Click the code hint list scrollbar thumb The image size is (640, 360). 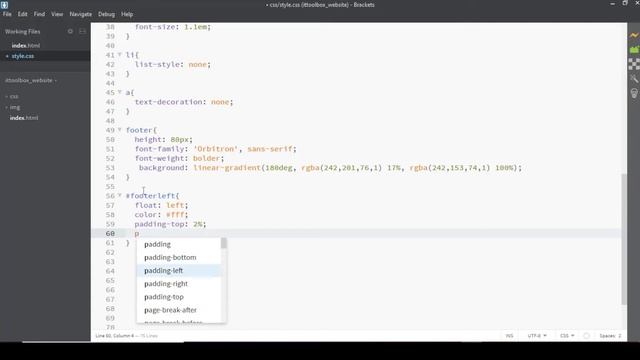[x=224, y=243]
